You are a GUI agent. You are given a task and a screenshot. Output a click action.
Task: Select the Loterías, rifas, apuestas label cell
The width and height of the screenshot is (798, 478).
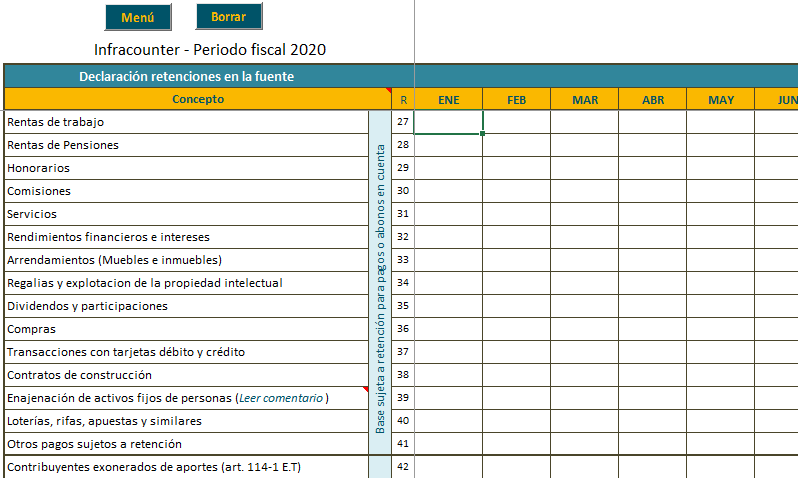pos(186,421)
